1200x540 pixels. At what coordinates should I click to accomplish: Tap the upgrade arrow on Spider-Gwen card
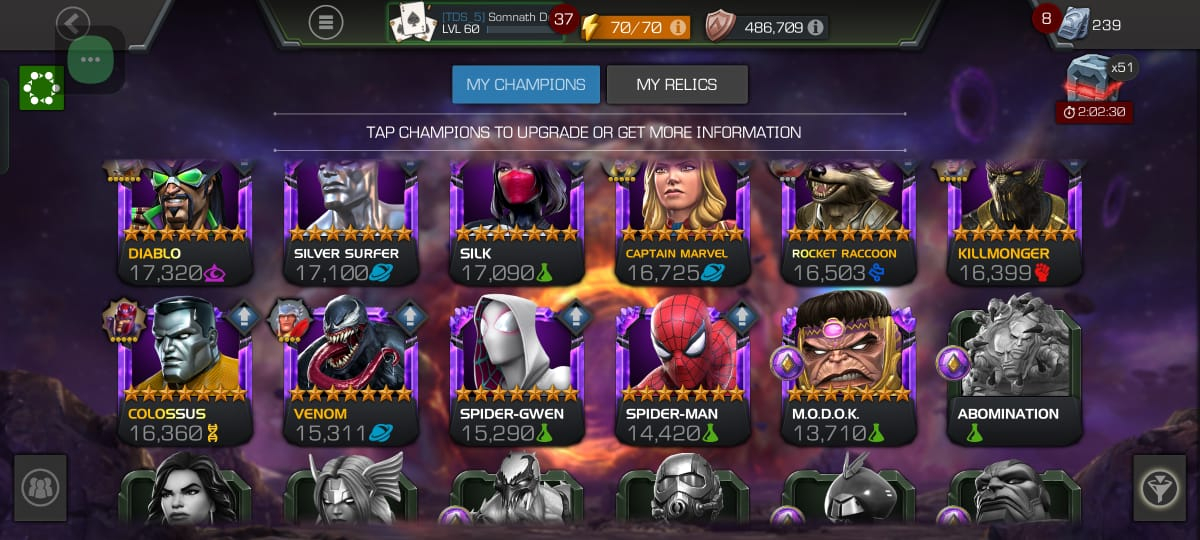pyautogui.click(x=576, y=318)
